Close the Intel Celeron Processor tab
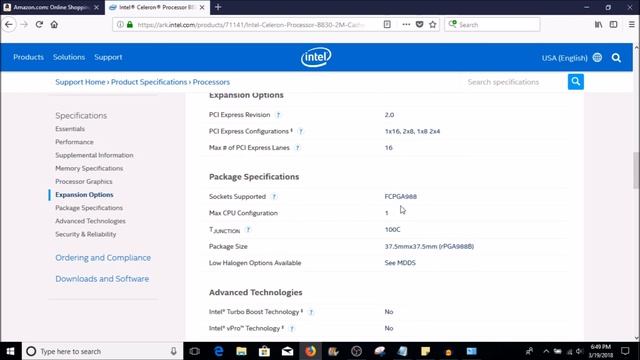The width and height of the screenshot is (640, 360). pos(202,7)
